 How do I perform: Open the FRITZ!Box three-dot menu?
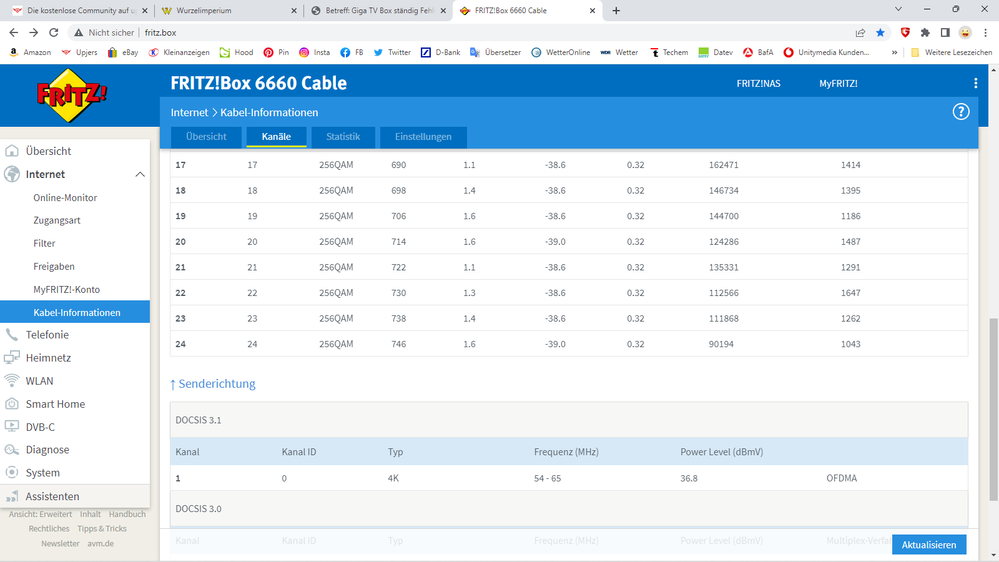pos(976,83)
